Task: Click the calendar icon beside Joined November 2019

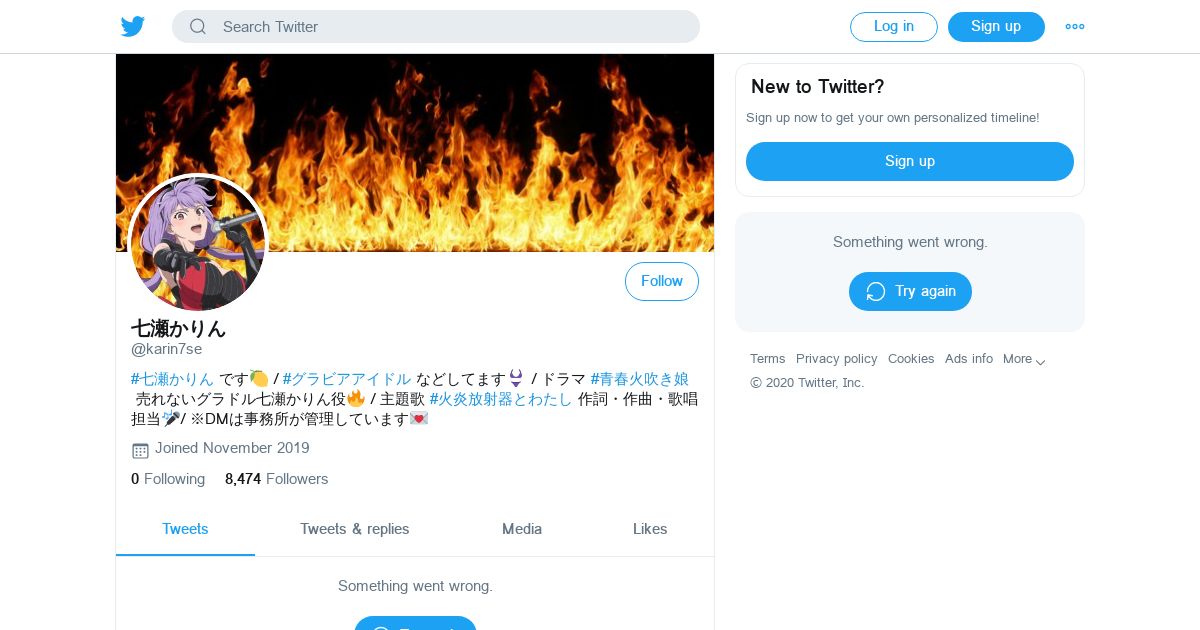Action: click(x=140, y=450)
